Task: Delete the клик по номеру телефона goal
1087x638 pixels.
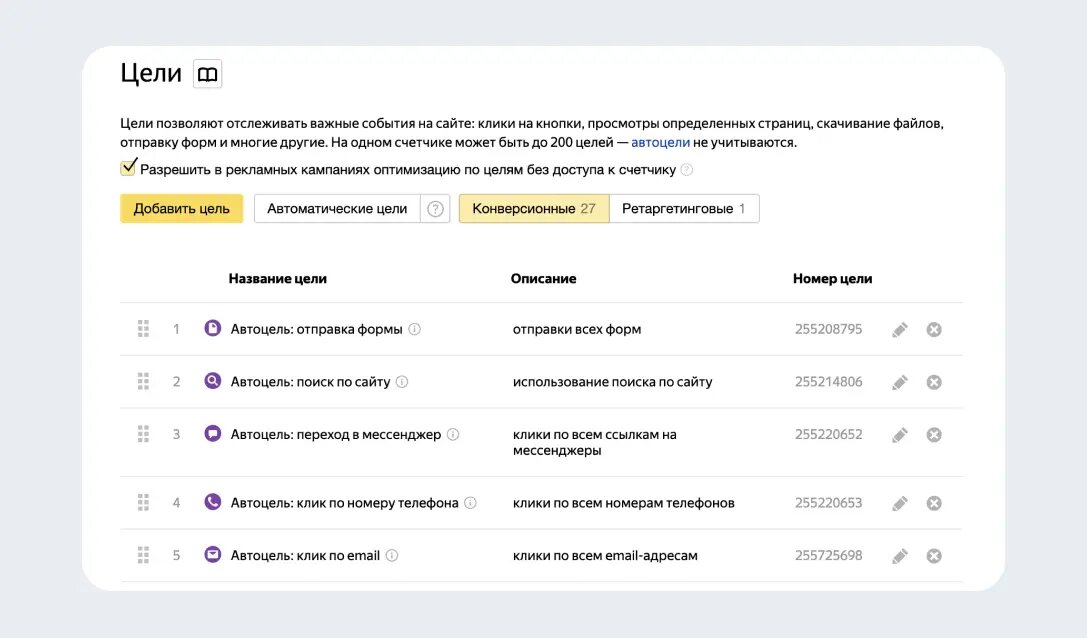Action: 934,503
